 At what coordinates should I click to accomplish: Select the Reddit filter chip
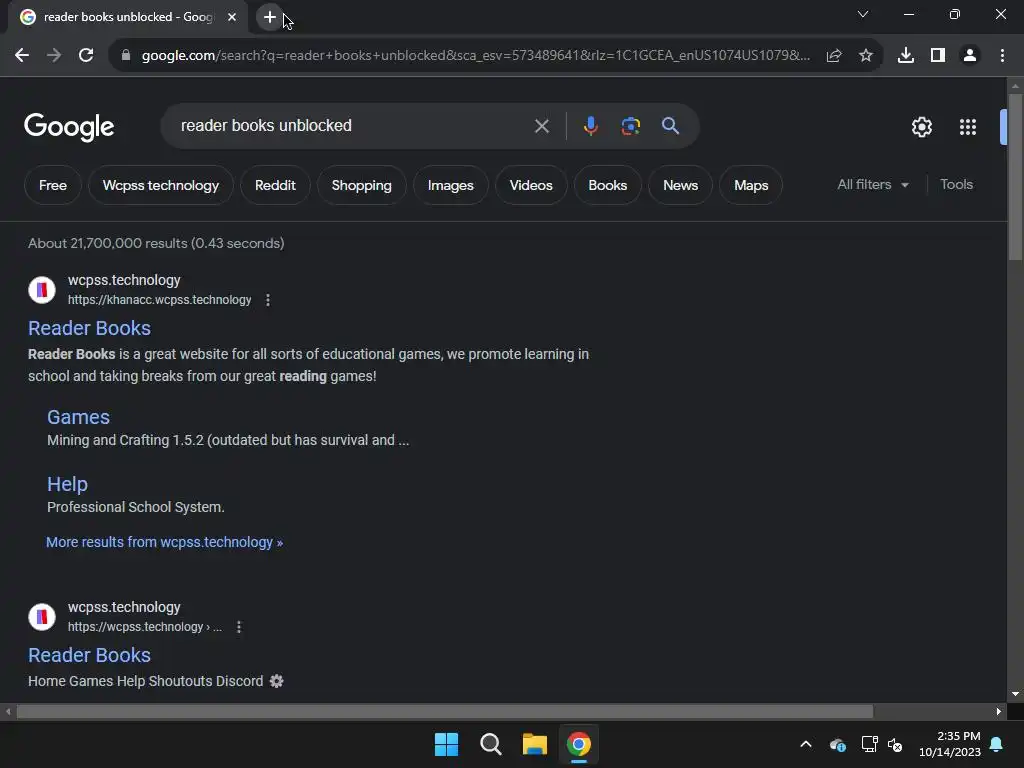coord(275,185)
